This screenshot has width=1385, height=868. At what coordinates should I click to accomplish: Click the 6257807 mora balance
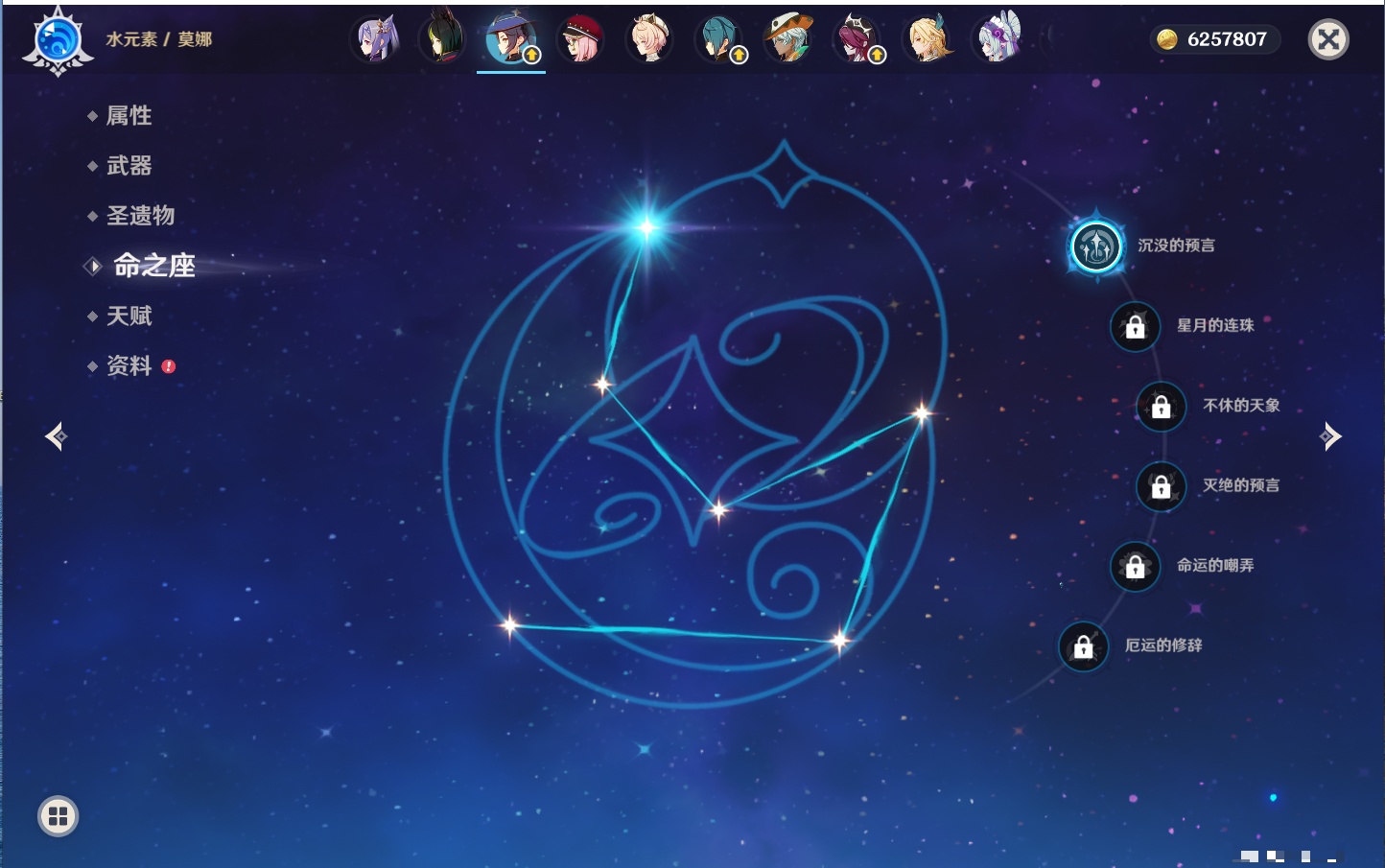pyautogui.click(x=1227, y=39)
